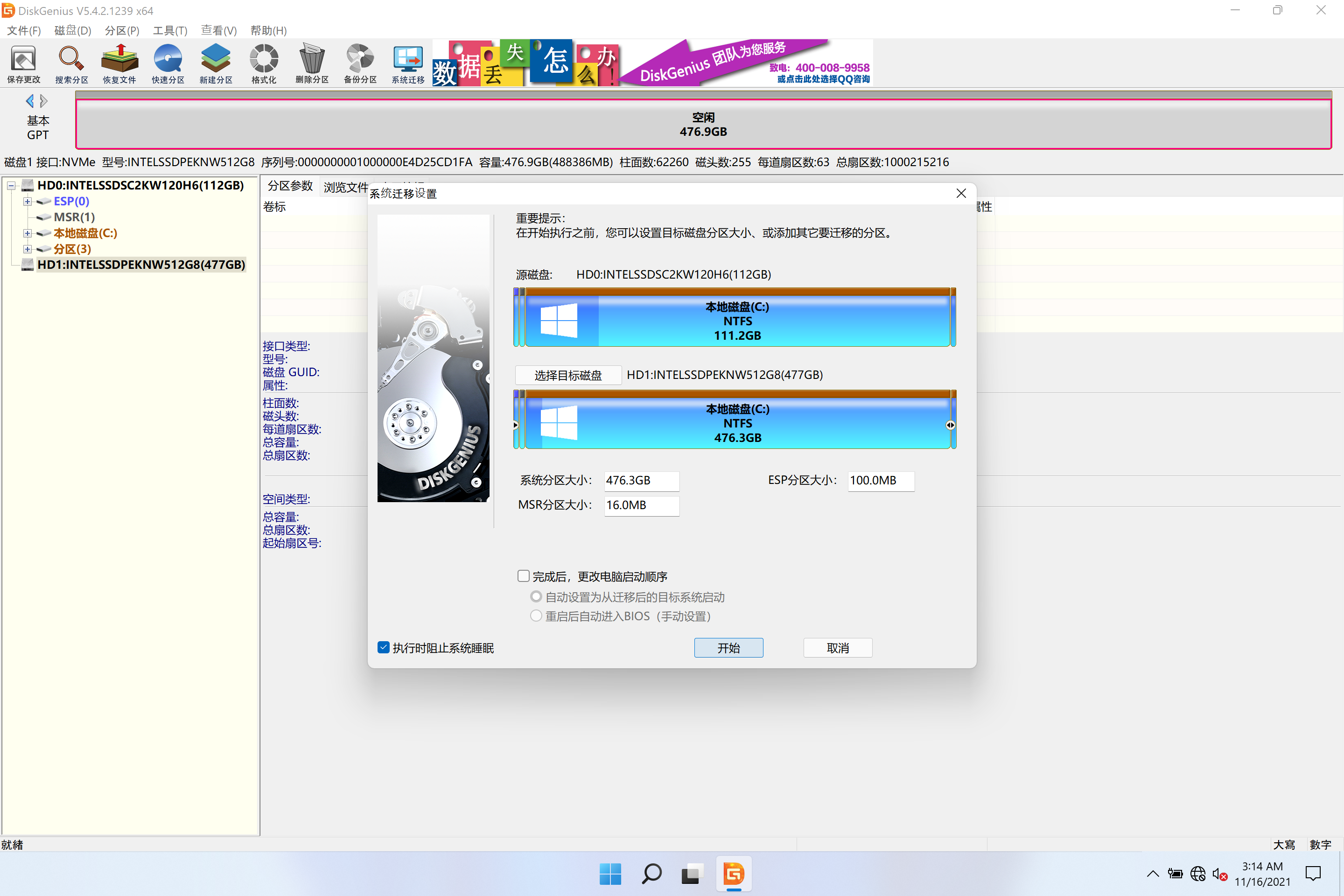Select HD0:INTELSSDSC2KW120H6(112GB) in the tree

[140, 185]
